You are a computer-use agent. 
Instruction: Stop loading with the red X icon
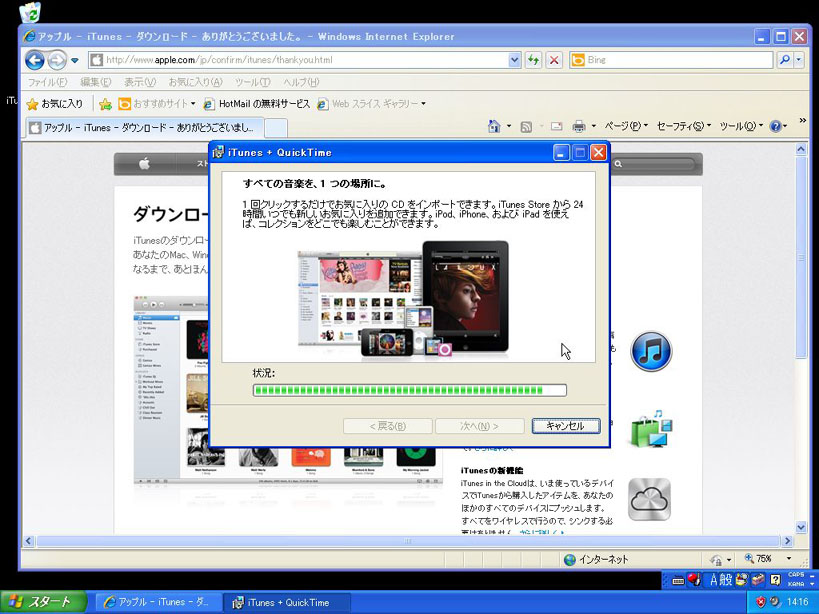pyautogui.click(x=554, y=60)
